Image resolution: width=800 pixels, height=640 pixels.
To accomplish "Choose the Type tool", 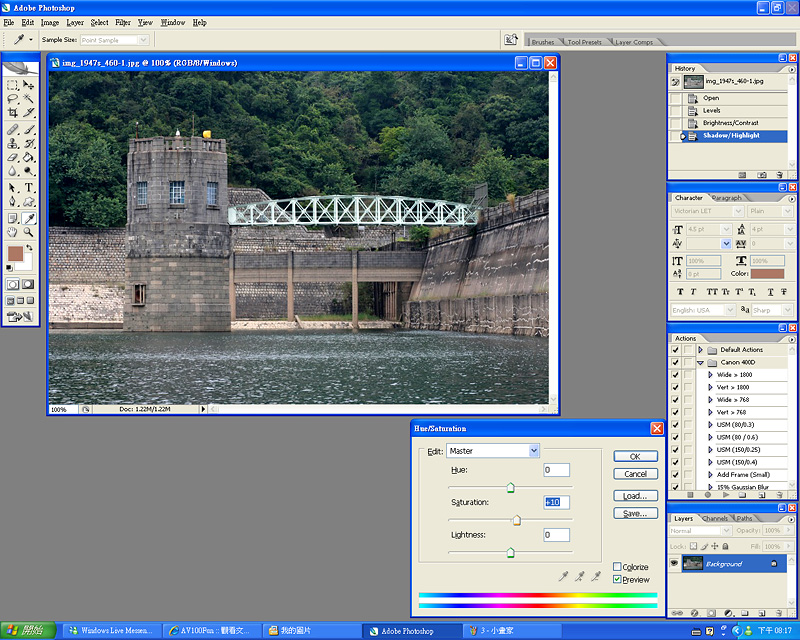I will [x=29, y=187].
